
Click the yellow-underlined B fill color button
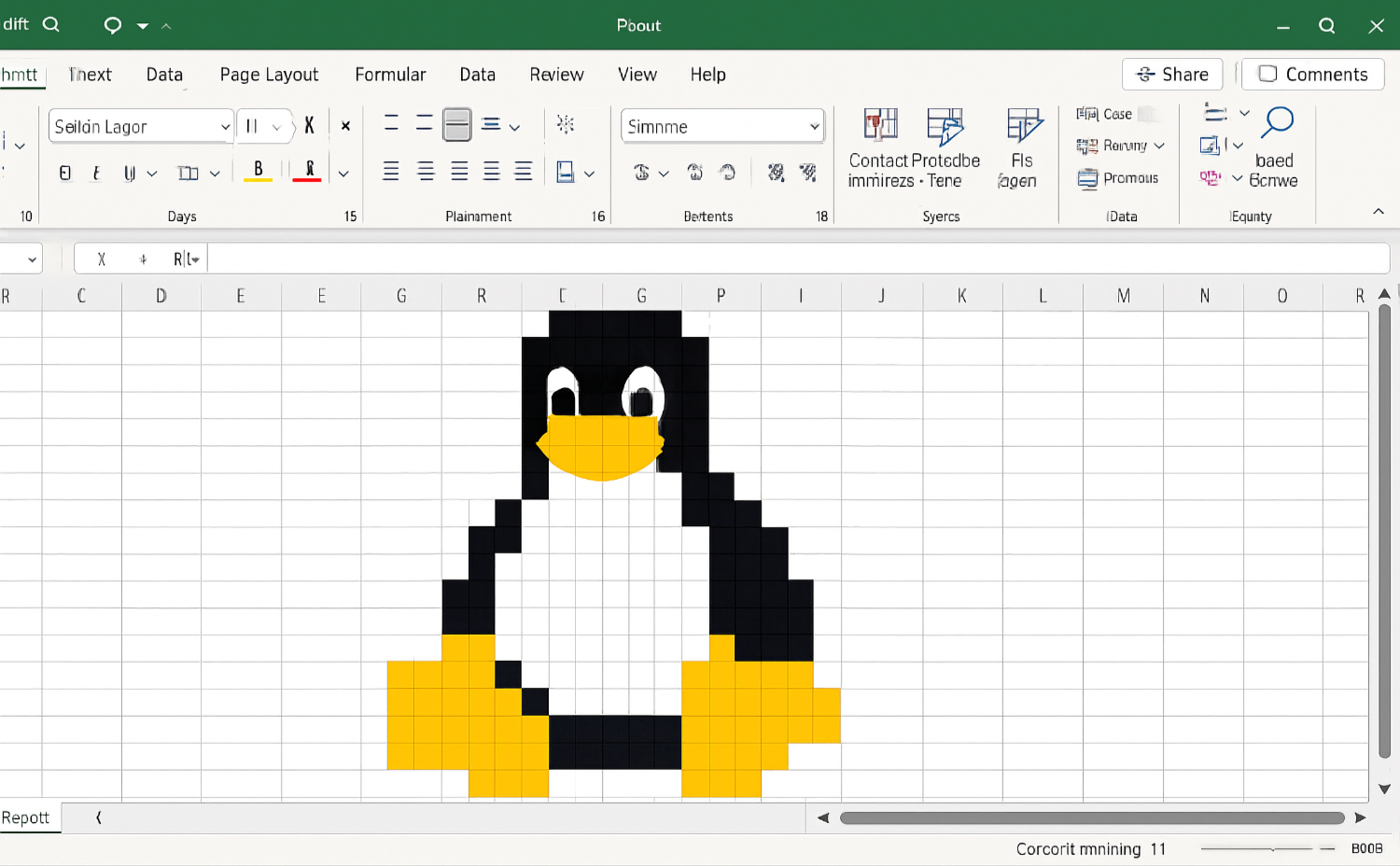(259, 172)
